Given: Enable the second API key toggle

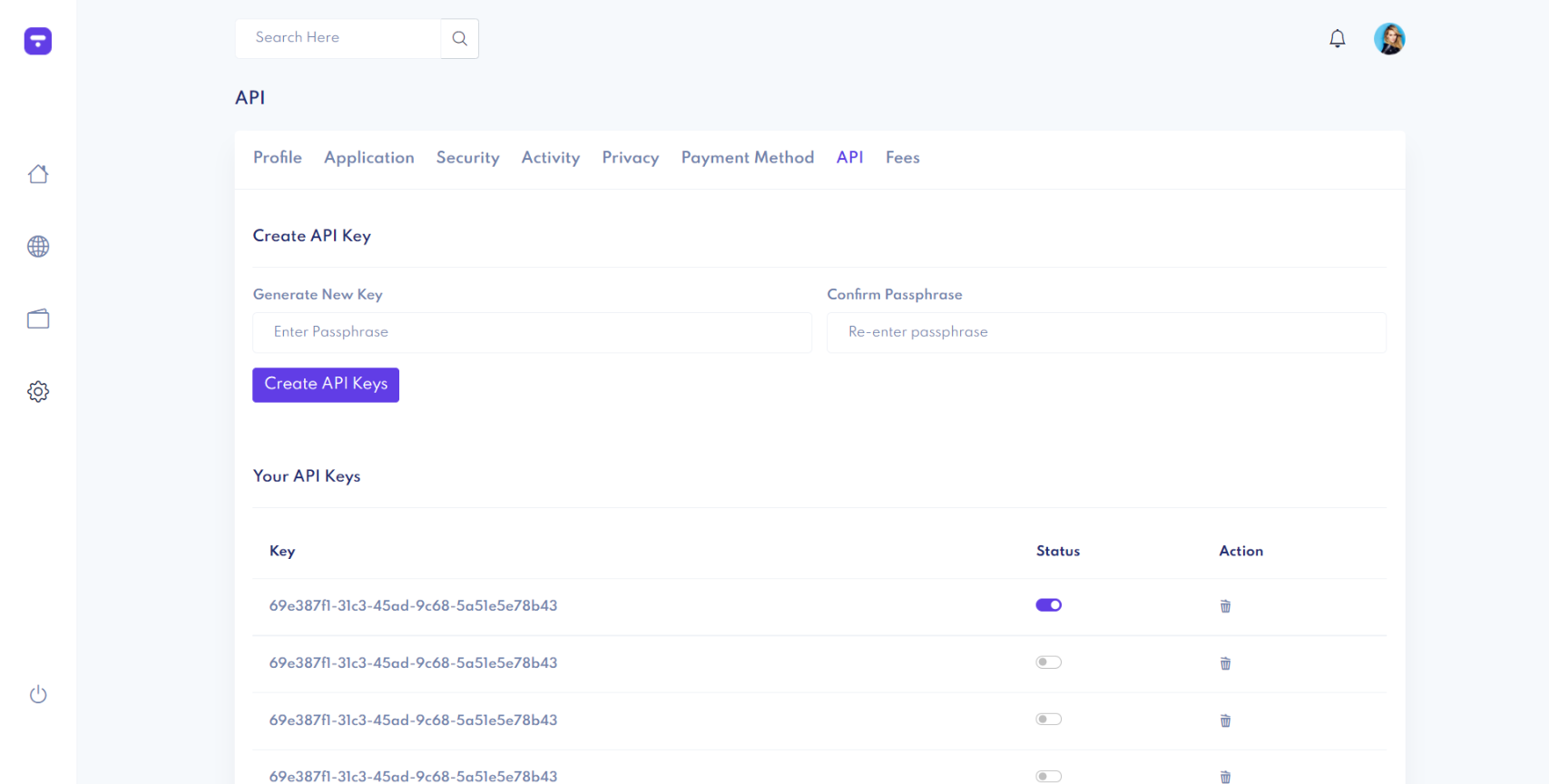Looking at the screenshot, I should [1048, 662].
